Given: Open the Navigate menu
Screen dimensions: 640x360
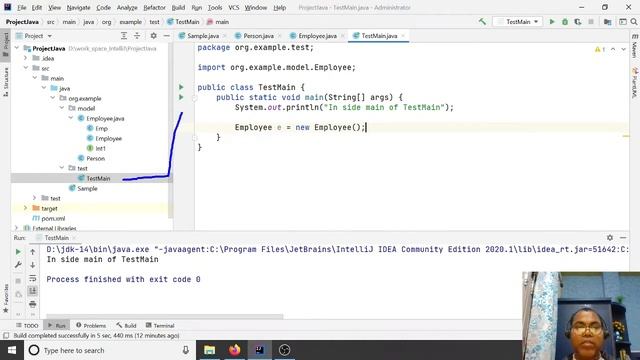Looking at the screenshot, I should point(78,7).
